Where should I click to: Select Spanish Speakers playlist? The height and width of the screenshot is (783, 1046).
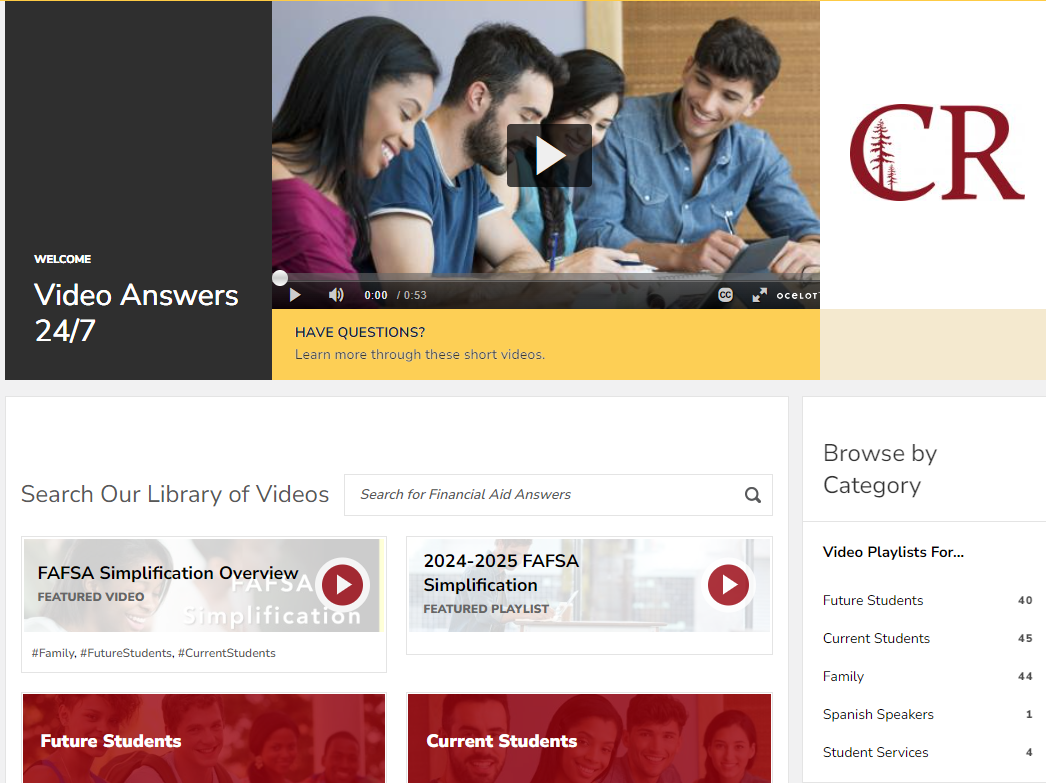tap(878, 714)
